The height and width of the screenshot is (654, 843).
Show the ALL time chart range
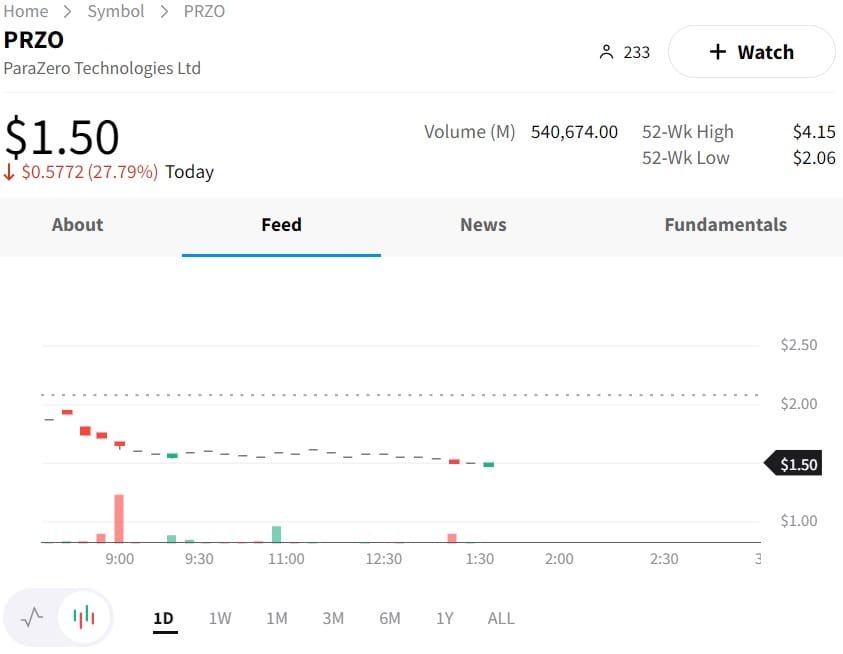tap(501, 618)
